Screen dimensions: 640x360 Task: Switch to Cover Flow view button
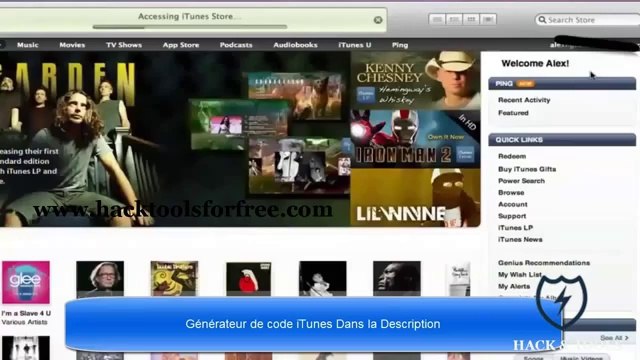(488, 19)
